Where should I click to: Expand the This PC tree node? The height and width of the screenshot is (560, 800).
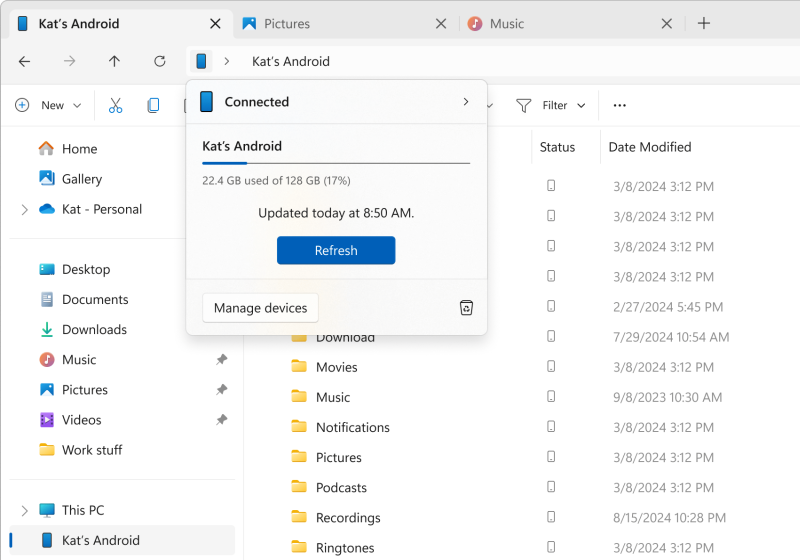pyautogui.click(x=24, y=510)
